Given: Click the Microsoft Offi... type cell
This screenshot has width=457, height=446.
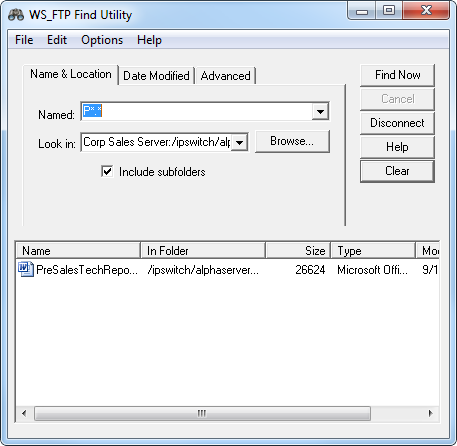Looking at the screenshot, I should (x=372, y=270).
